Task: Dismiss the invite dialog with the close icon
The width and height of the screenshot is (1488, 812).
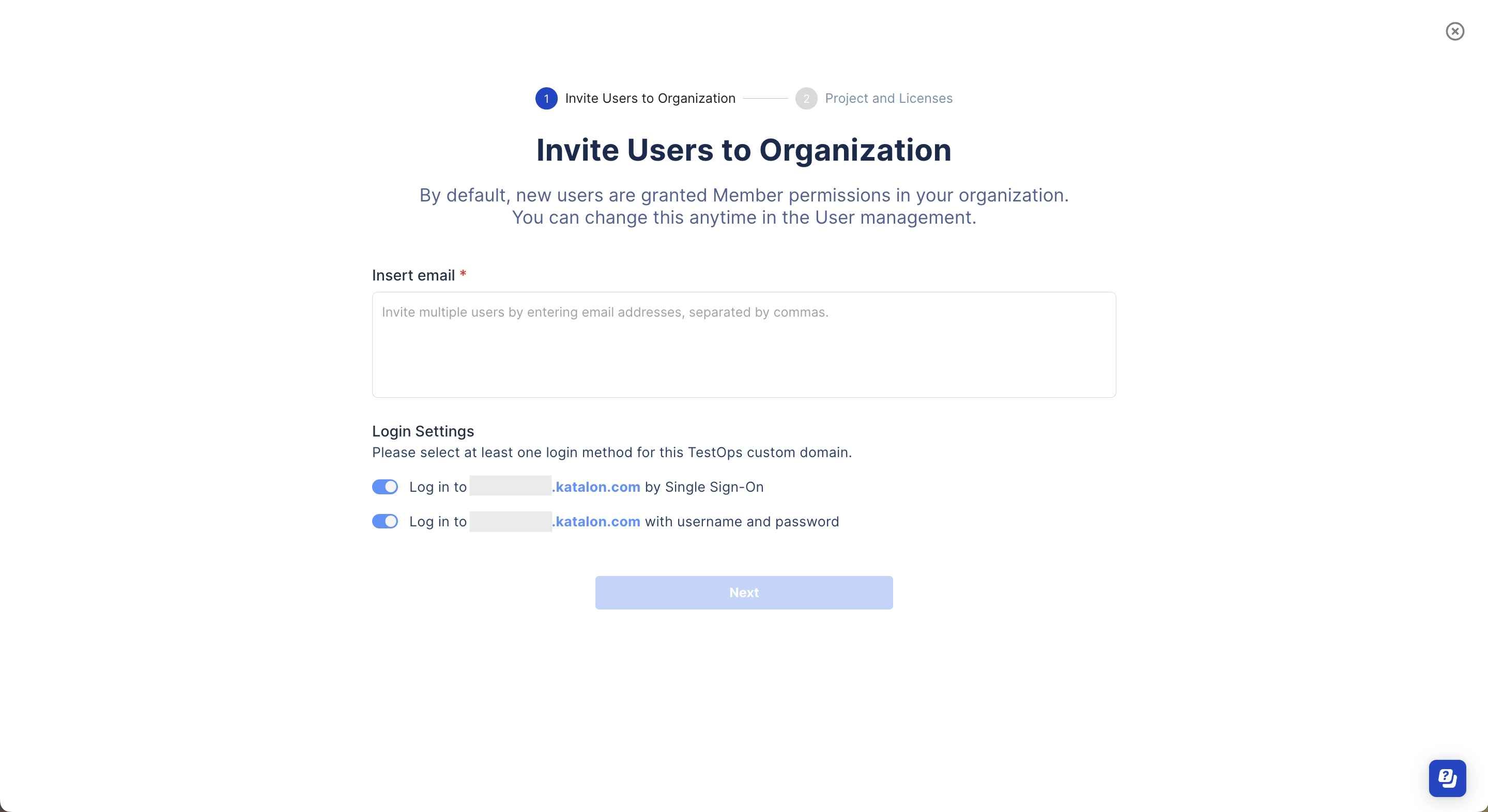Action: (1454, 31)
